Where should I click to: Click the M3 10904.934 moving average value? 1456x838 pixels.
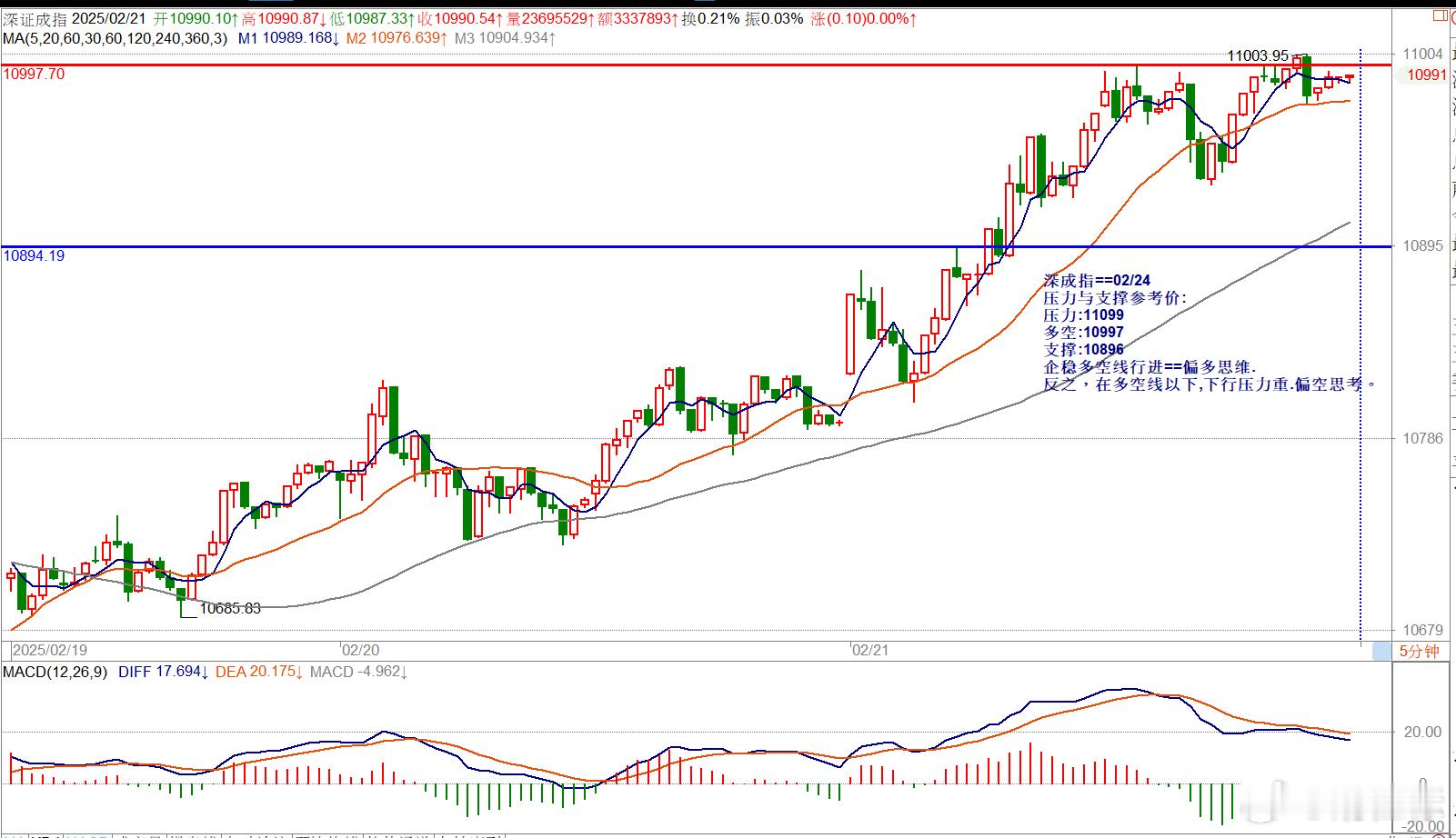point(506,38)
